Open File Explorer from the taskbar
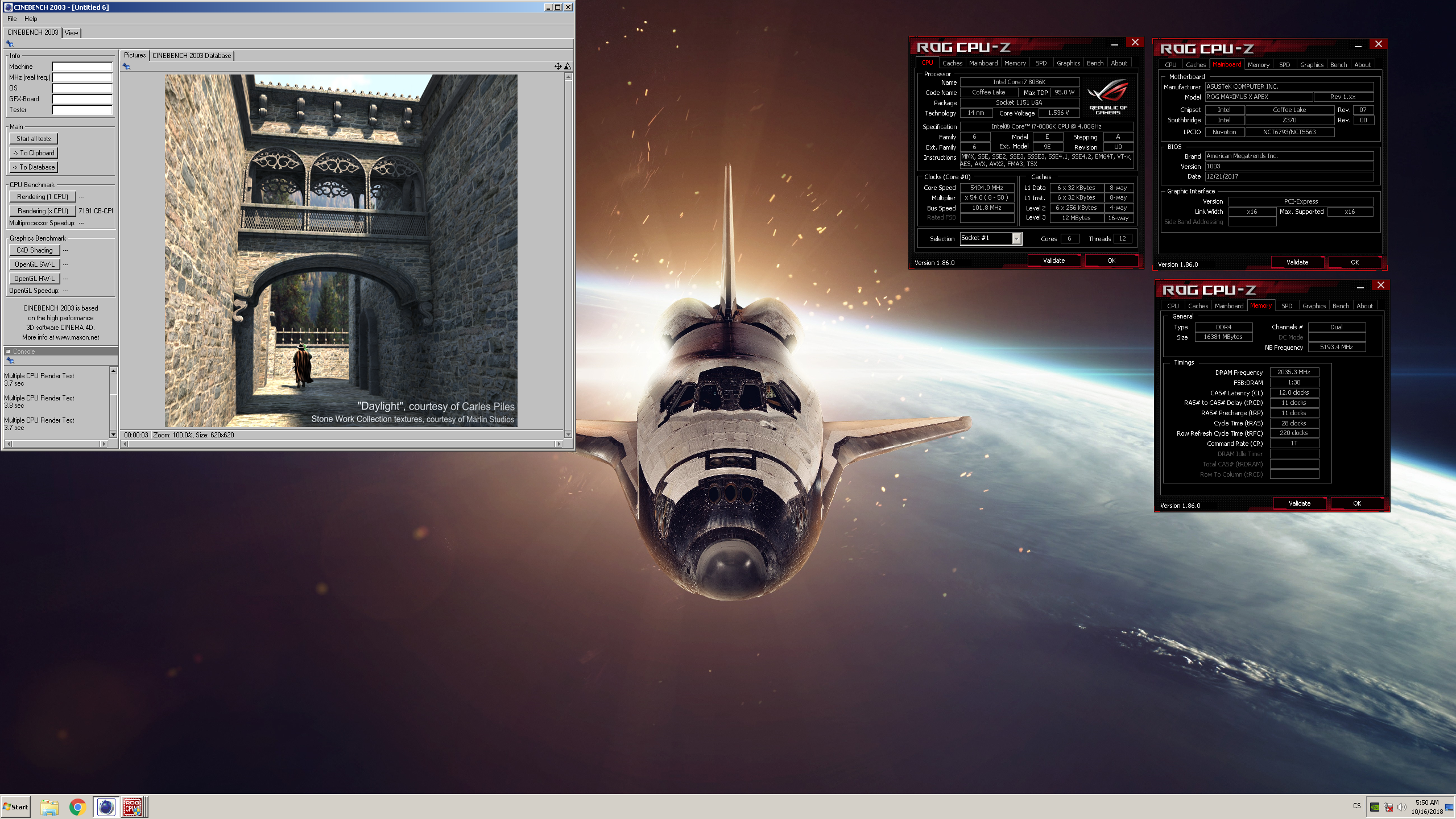The height and width of the screenshot is (819, 1456). 49,807
